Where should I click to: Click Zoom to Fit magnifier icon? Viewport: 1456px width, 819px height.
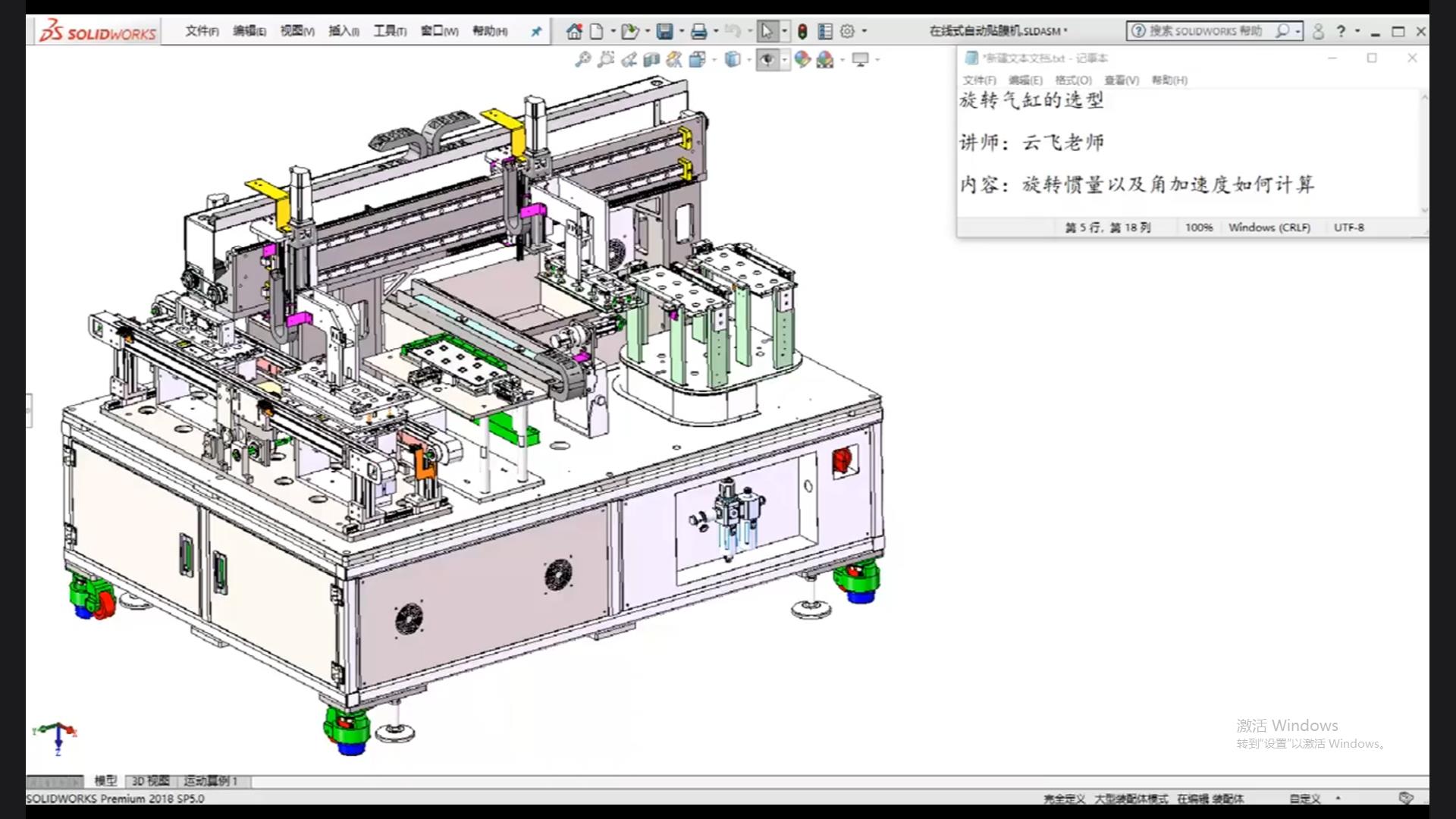click(x=582, y=59)
